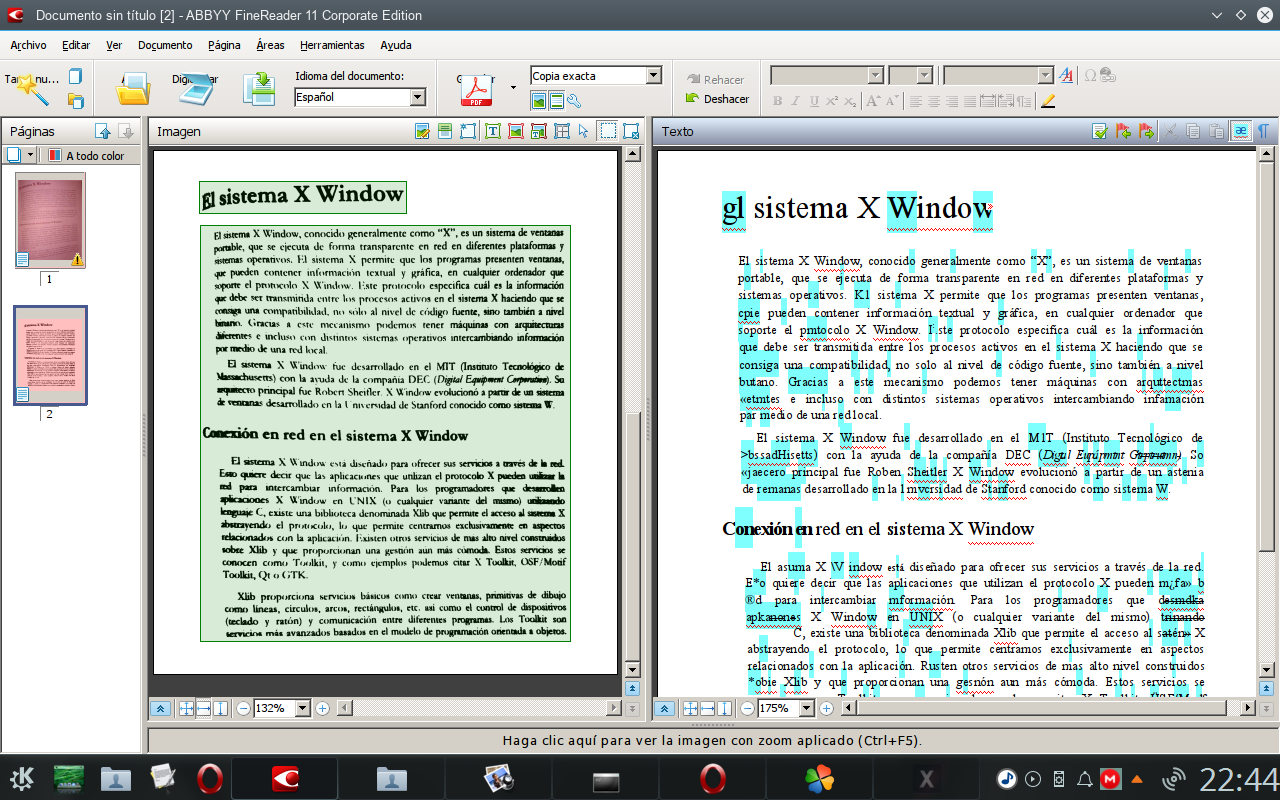The width and height of the screenshot is (1280, 800).
Task: Open the text style dropdown
Action: coord(1046,75)
